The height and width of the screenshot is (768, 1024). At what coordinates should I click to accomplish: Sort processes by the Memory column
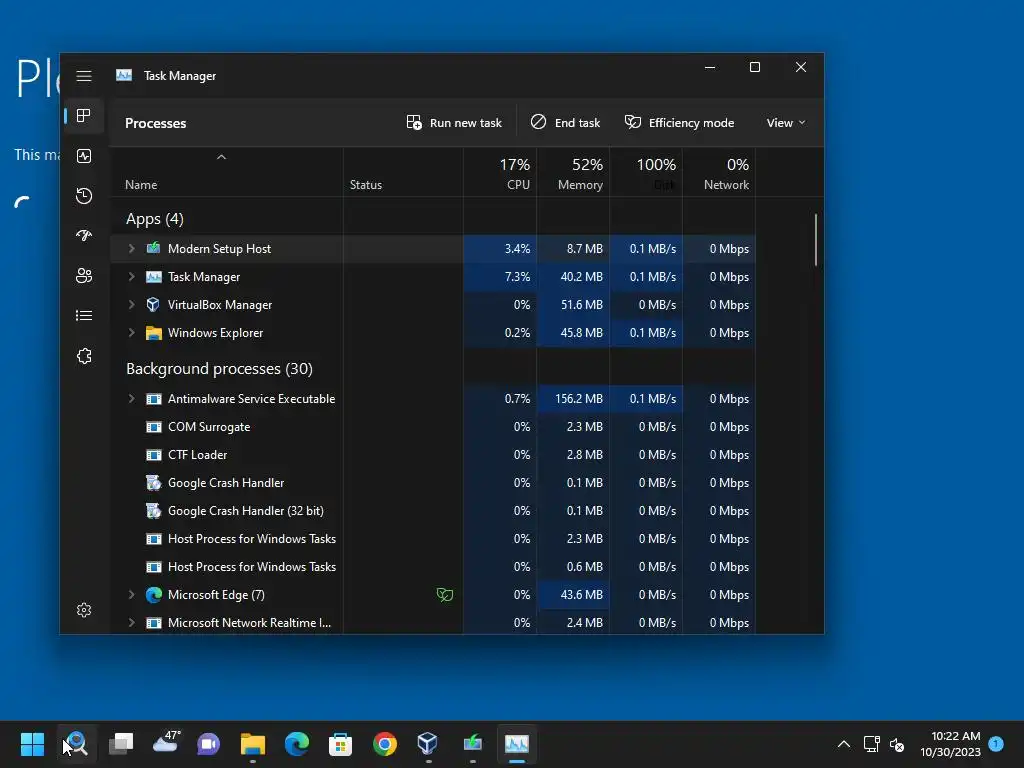tap(573, 173)
